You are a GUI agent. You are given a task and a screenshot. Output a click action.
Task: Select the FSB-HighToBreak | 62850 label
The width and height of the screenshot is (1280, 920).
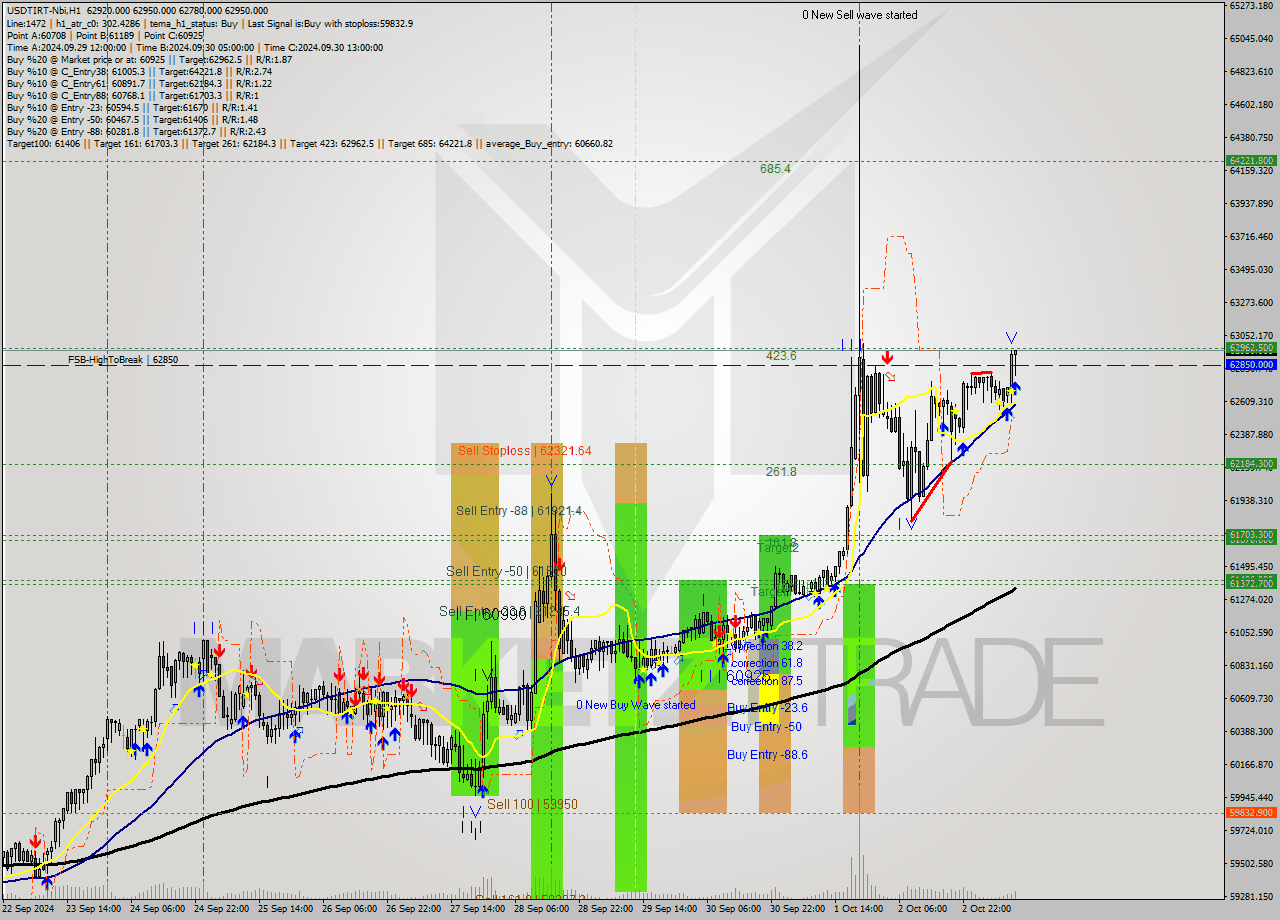pyautogui.click(x=123, y=359)
